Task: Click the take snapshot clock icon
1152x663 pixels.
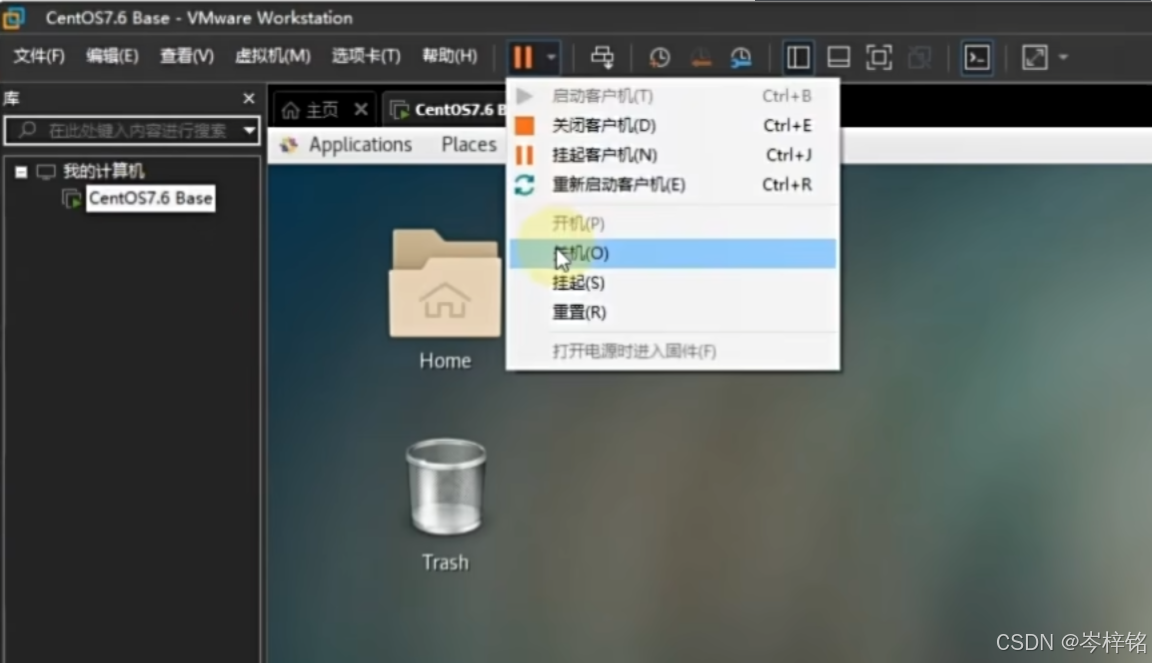Action: click(659, 57)
